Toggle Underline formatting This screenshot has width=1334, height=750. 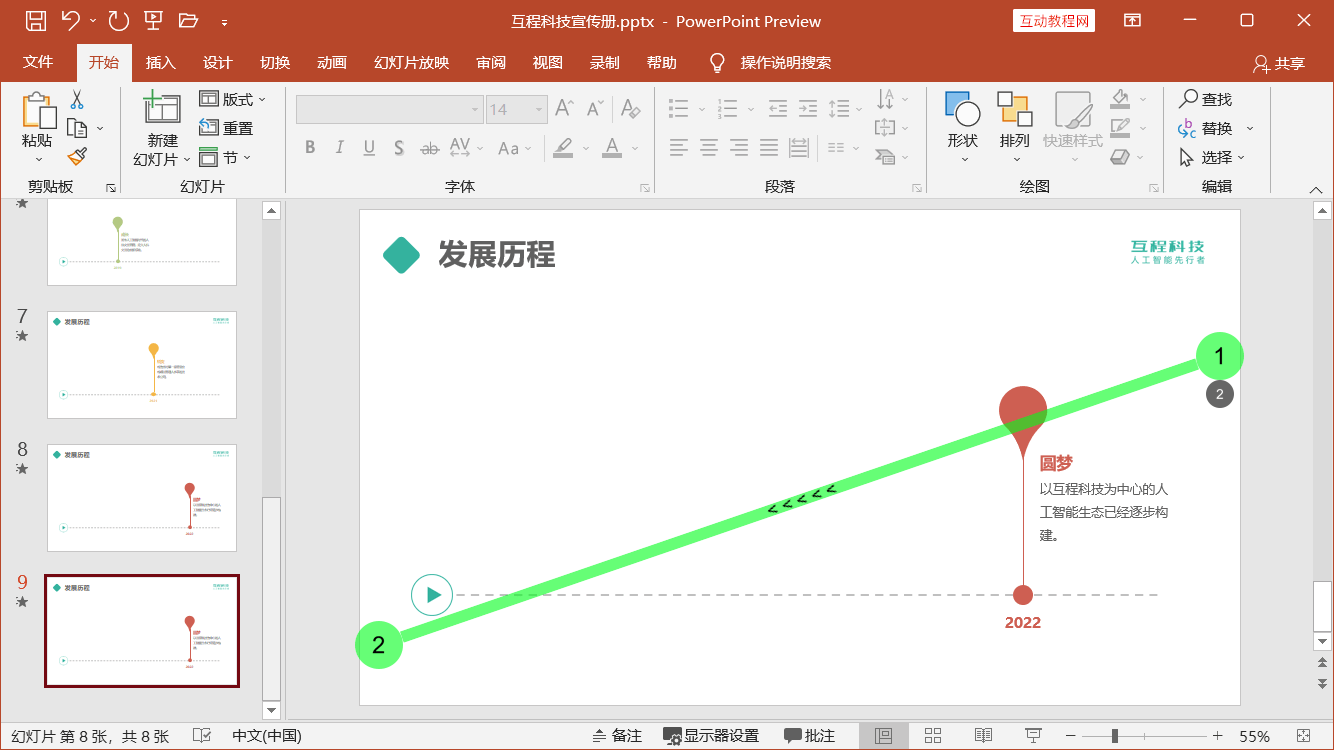[x=369, y=148]
